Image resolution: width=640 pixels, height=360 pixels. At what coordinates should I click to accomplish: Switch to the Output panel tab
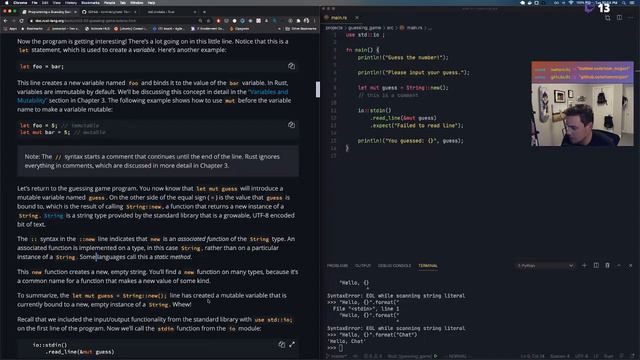[363, 265]
